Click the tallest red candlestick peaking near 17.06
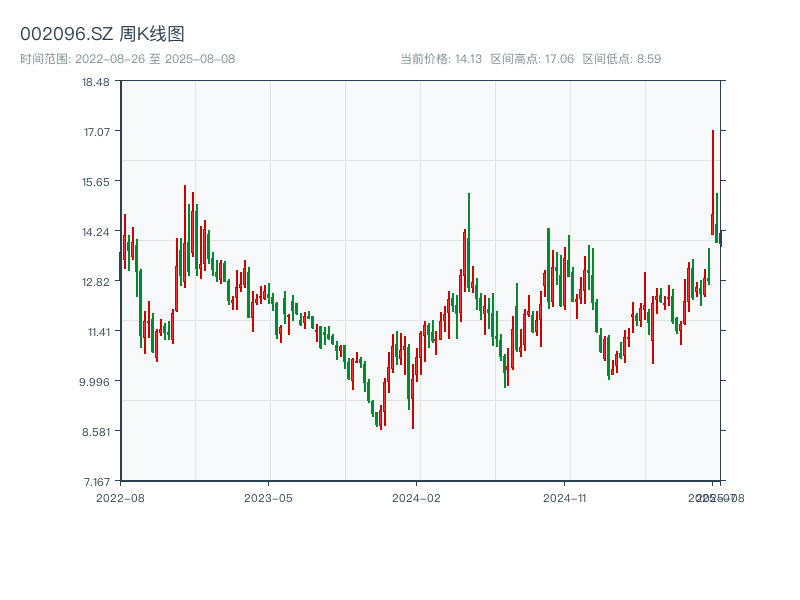Viewport: 800px width, 600px height. pos(713,180)
